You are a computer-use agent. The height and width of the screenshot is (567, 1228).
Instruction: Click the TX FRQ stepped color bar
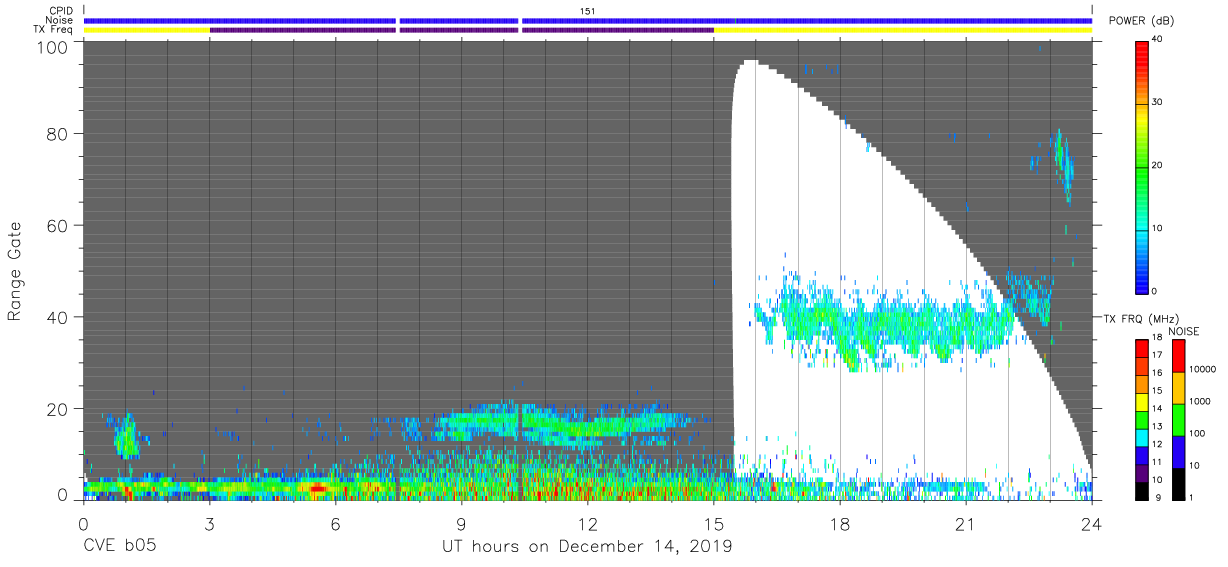[x=1141, y=419]
